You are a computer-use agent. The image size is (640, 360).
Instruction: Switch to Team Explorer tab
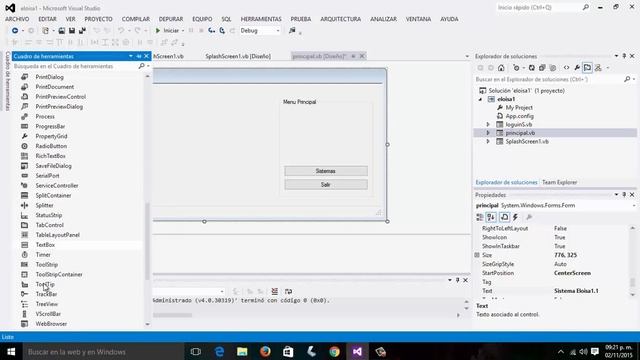pos(560,182)
